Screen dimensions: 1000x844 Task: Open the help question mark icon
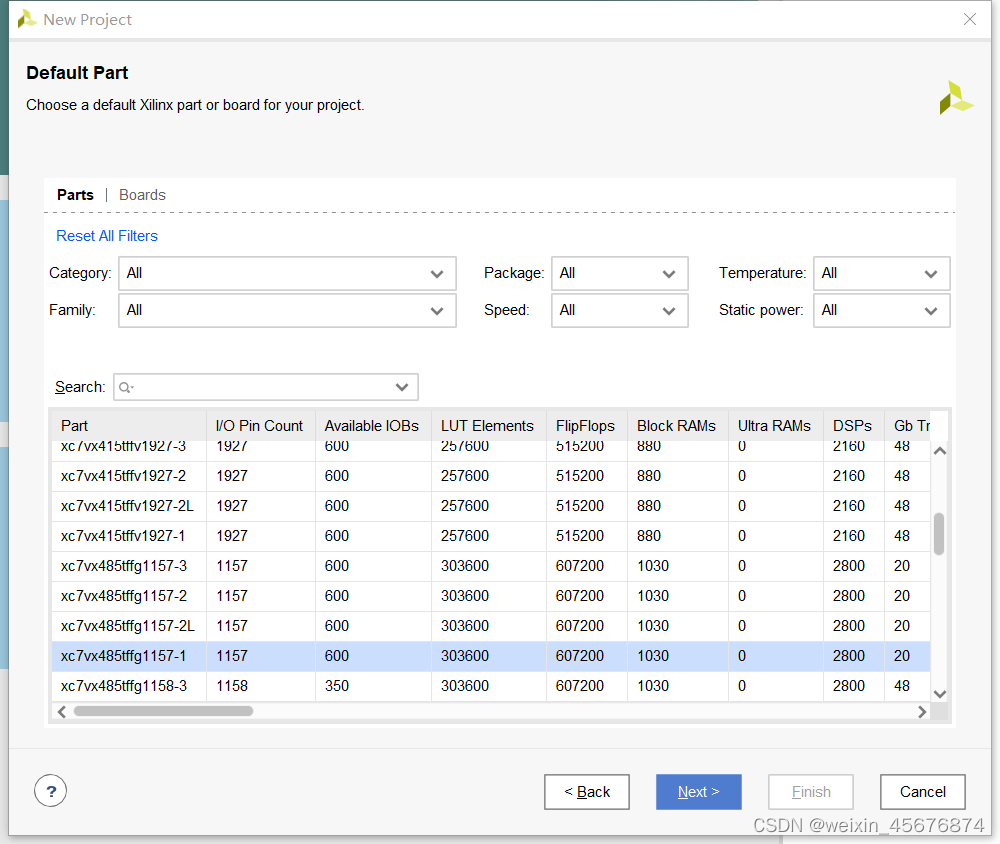tap(50, 791)
